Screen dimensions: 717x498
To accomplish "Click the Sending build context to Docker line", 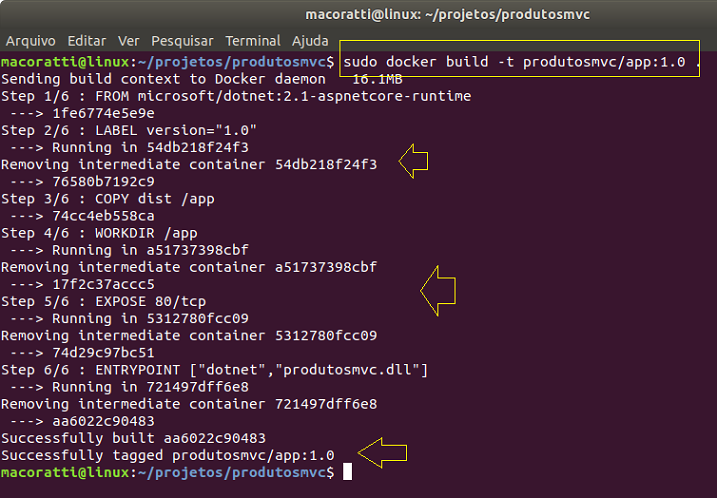I will [x=202, y=79].
